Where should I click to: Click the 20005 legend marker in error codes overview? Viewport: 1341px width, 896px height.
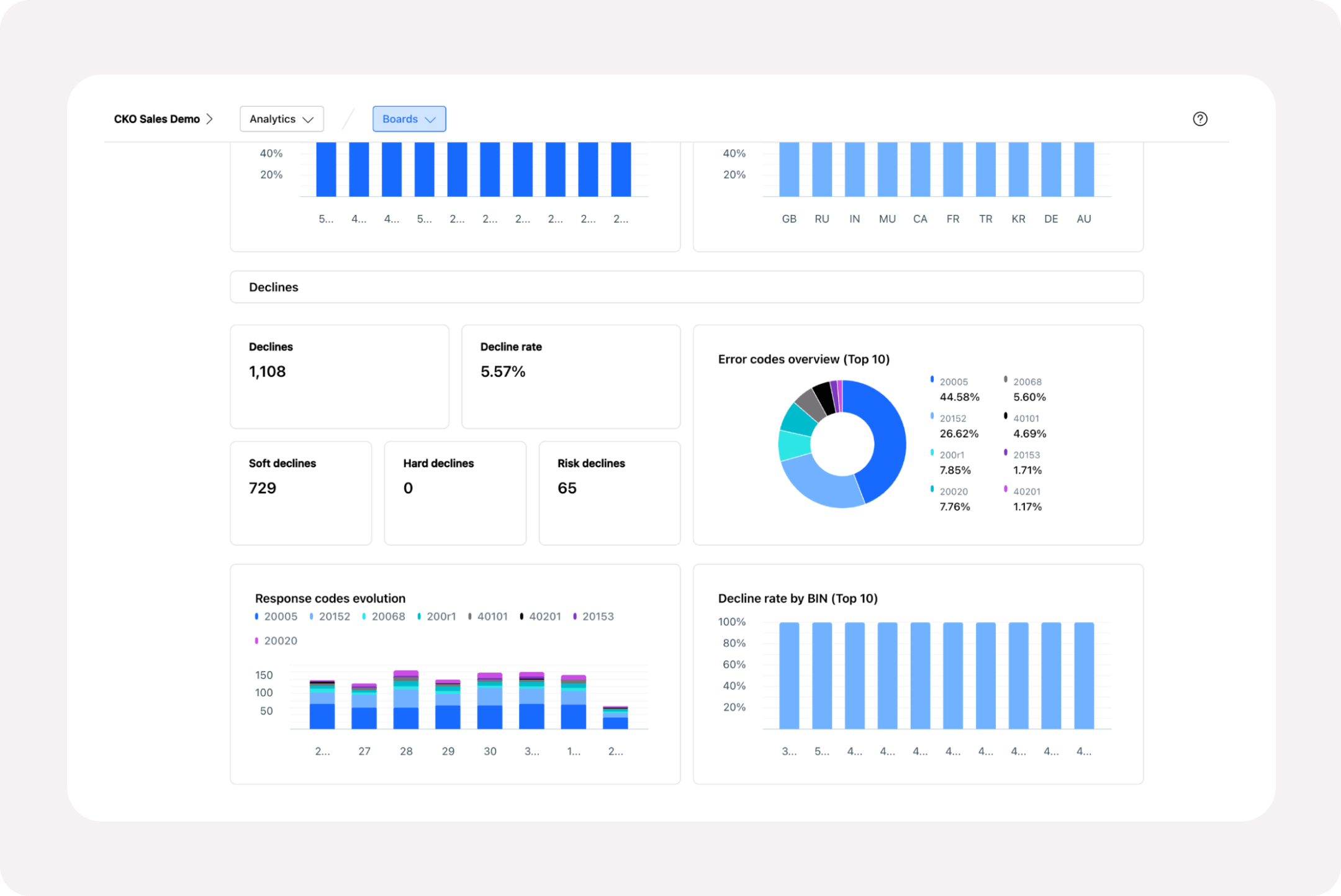(x=932, y=379)
